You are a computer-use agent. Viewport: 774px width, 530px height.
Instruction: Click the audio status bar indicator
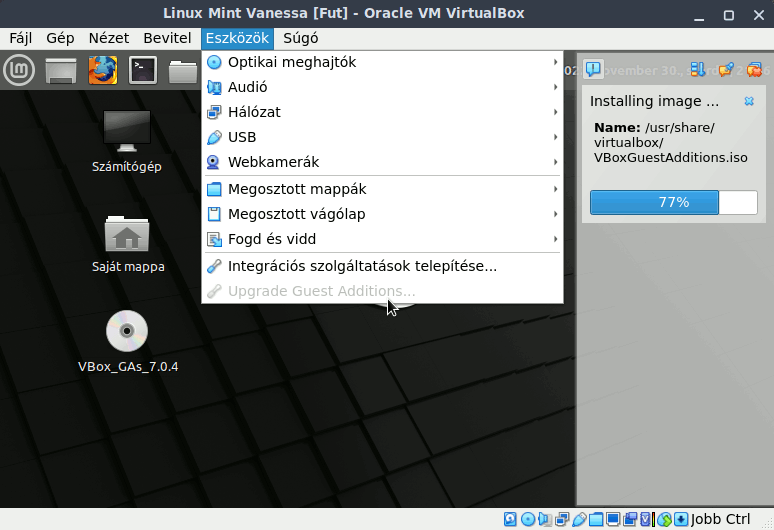tap(545, 519)
